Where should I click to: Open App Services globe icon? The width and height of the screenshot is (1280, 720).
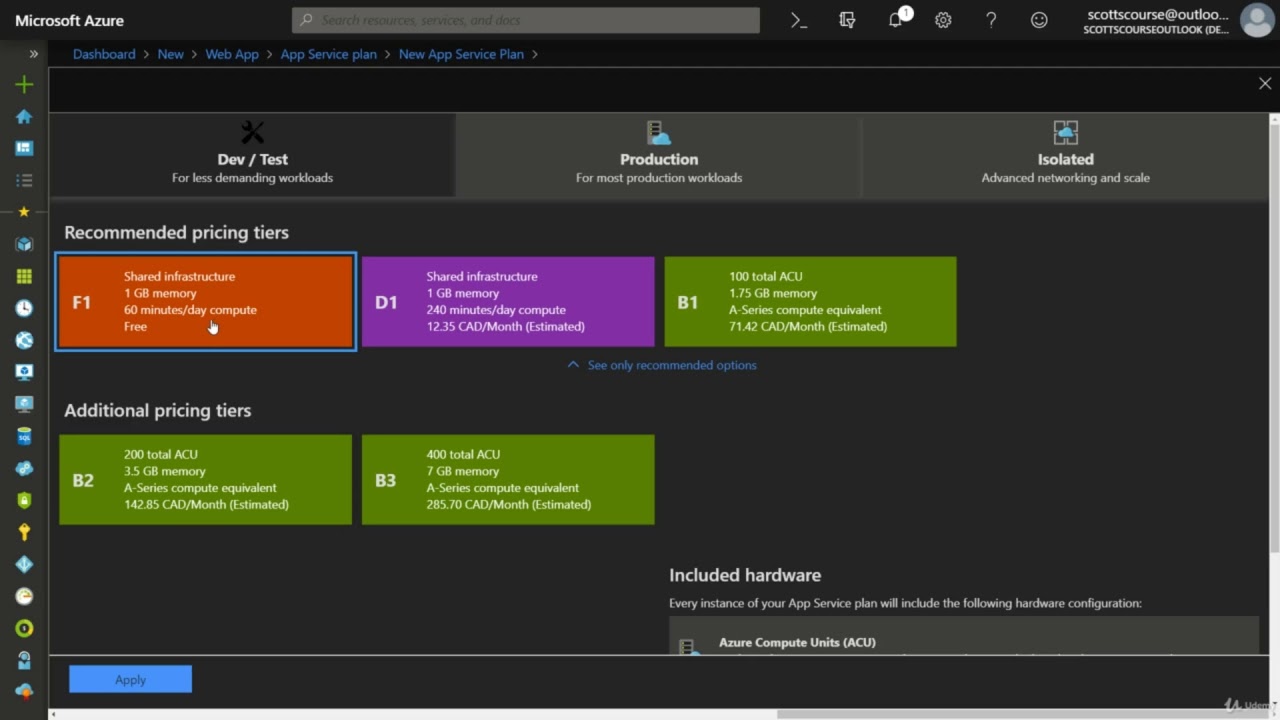[x=24, y=340]
